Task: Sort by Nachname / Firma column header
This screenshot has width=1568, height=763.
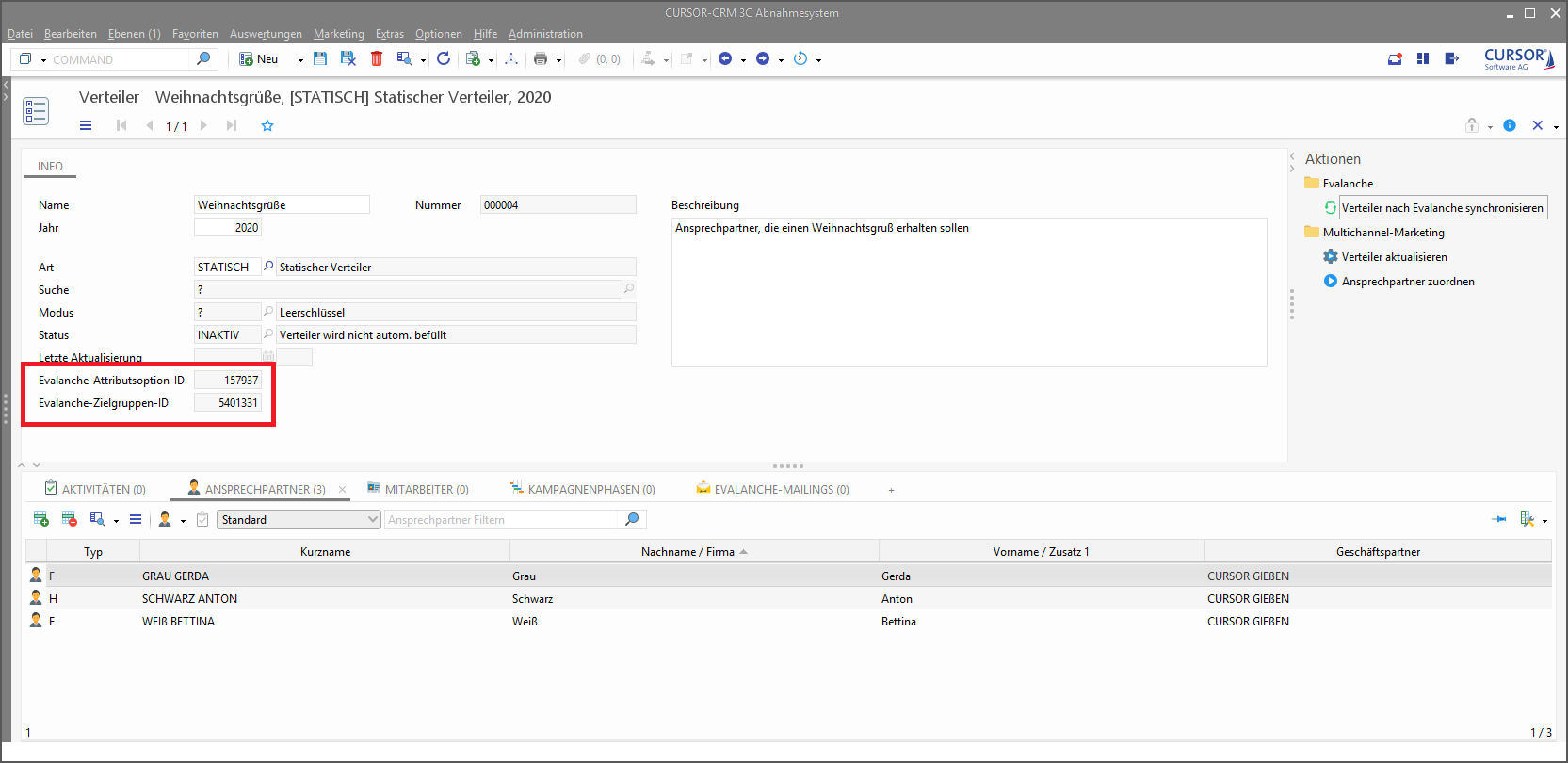Action: point(687,551)
